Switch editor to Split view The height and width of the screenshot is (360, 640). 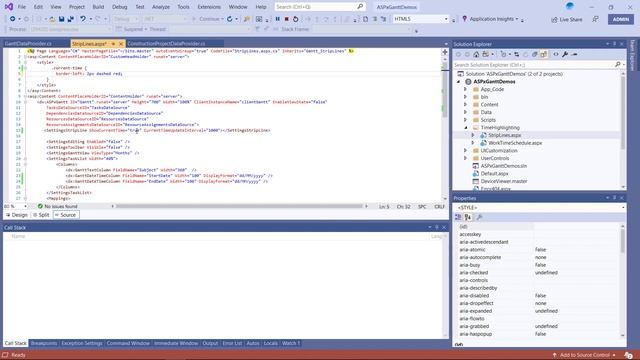[41, 215]
